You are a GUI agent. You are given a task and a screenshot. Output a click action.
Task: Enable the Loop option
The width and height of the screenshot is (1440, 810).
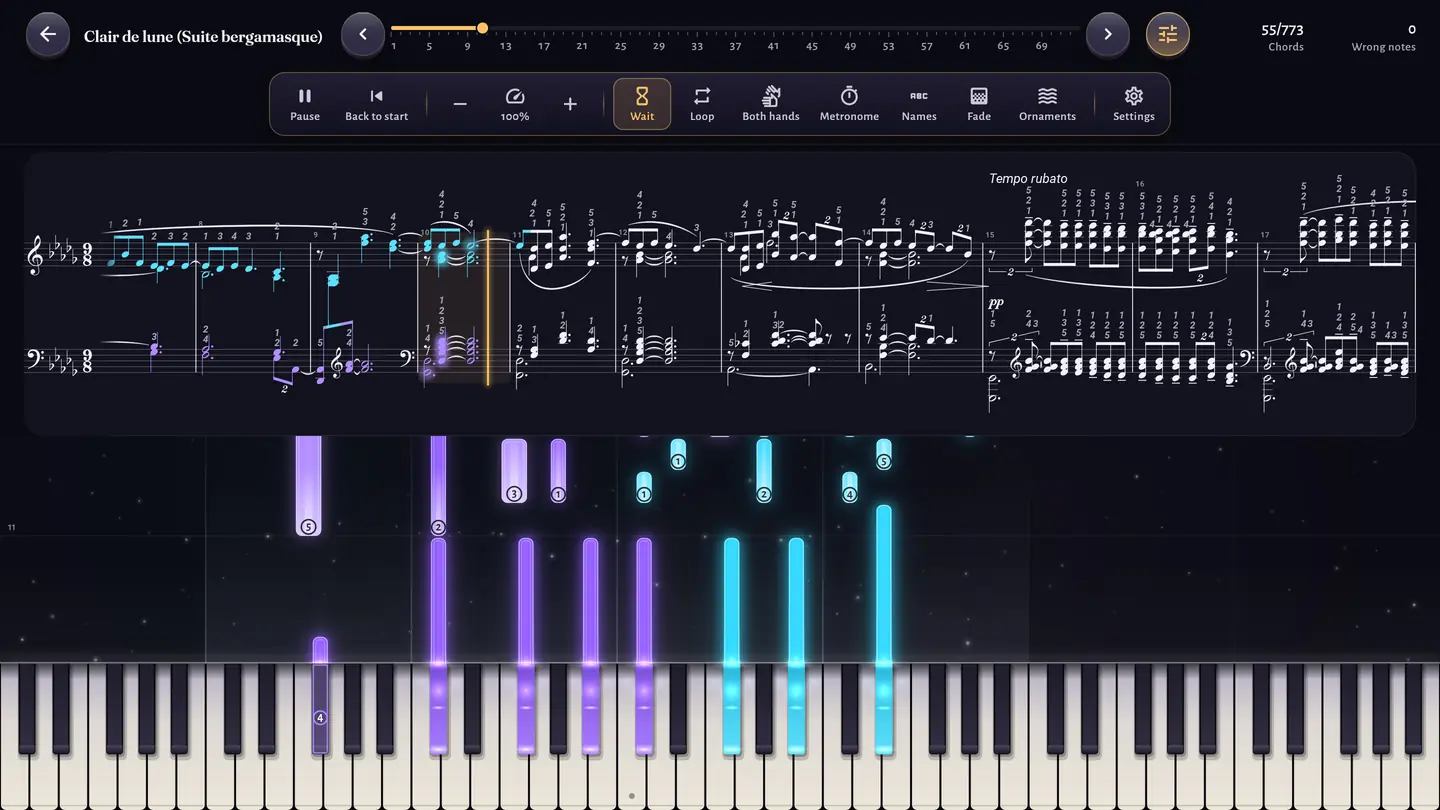click(x=702, y=104)
